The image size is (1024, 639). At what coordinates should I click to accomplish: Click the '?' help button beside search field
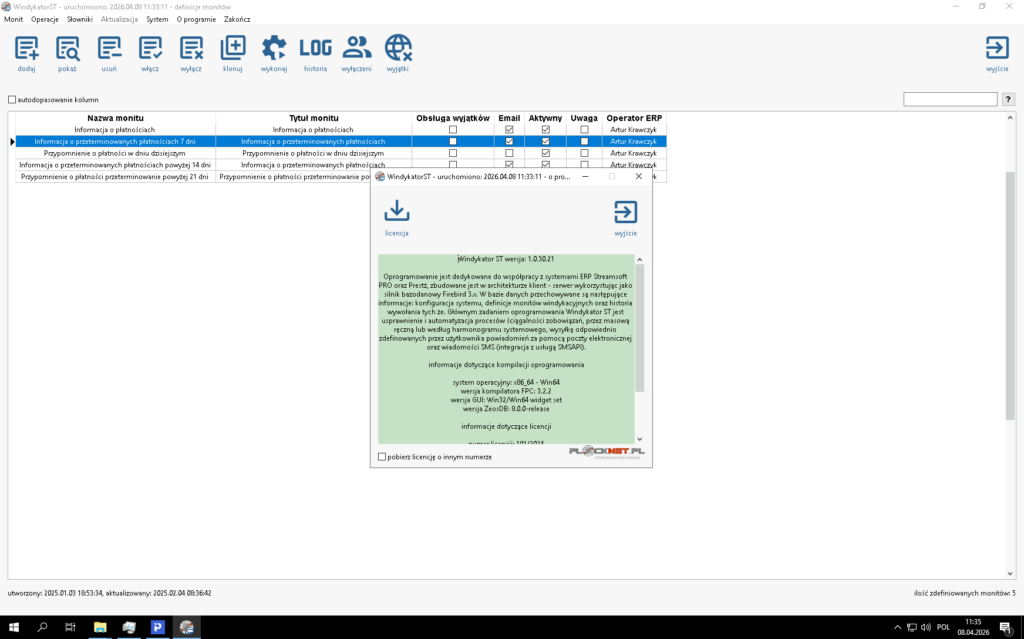tap(1008, 99)
